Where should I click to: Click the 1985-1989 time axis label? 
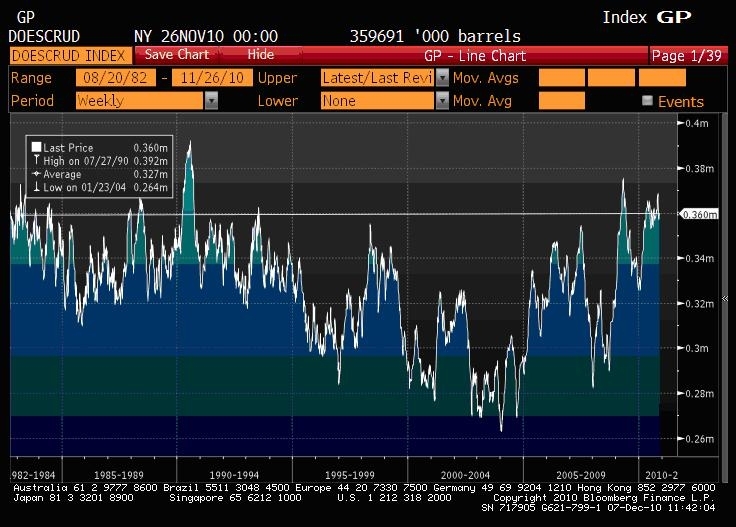[119, 475]
